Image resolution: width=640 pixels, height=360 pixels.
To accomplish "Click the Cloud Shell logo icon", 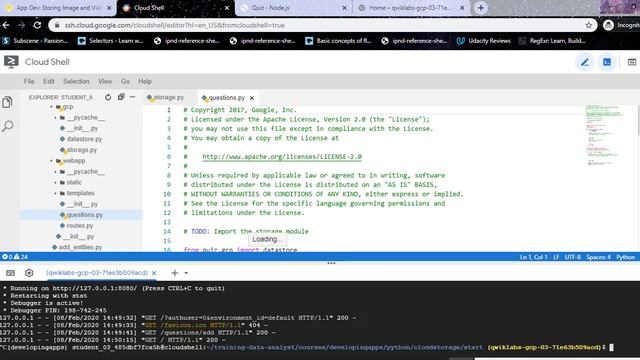I will click(11, 62).
